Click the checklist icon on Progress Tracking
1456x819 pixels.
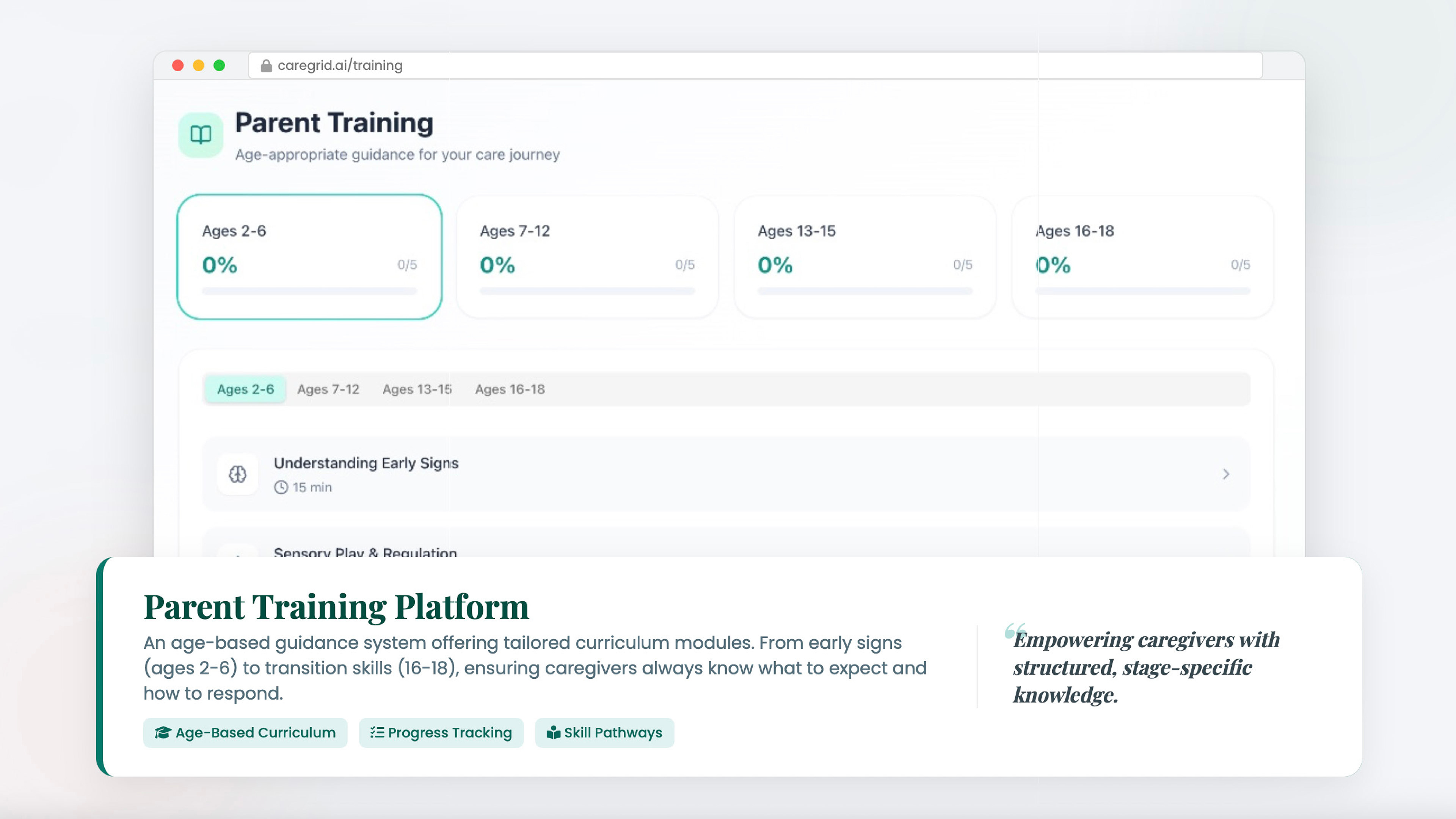click(377, 733)
